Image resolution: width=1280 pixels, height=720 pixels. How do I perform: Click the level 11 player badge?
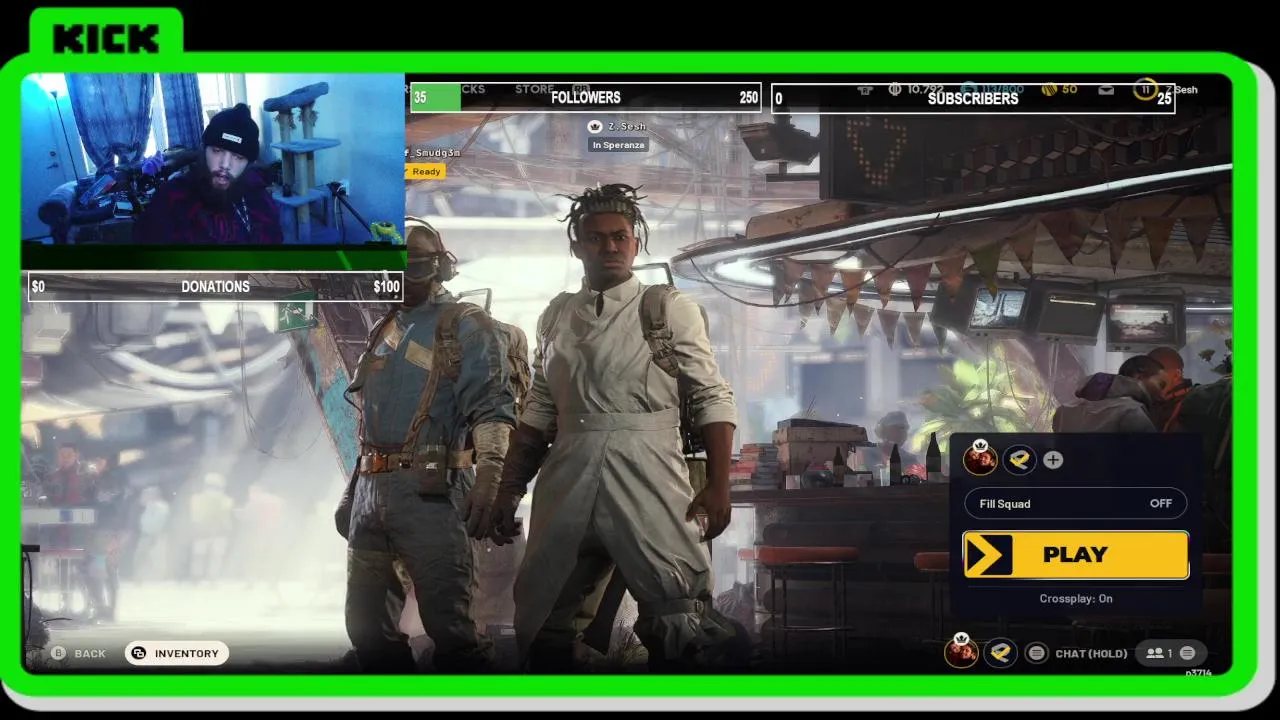(1144, 89)
